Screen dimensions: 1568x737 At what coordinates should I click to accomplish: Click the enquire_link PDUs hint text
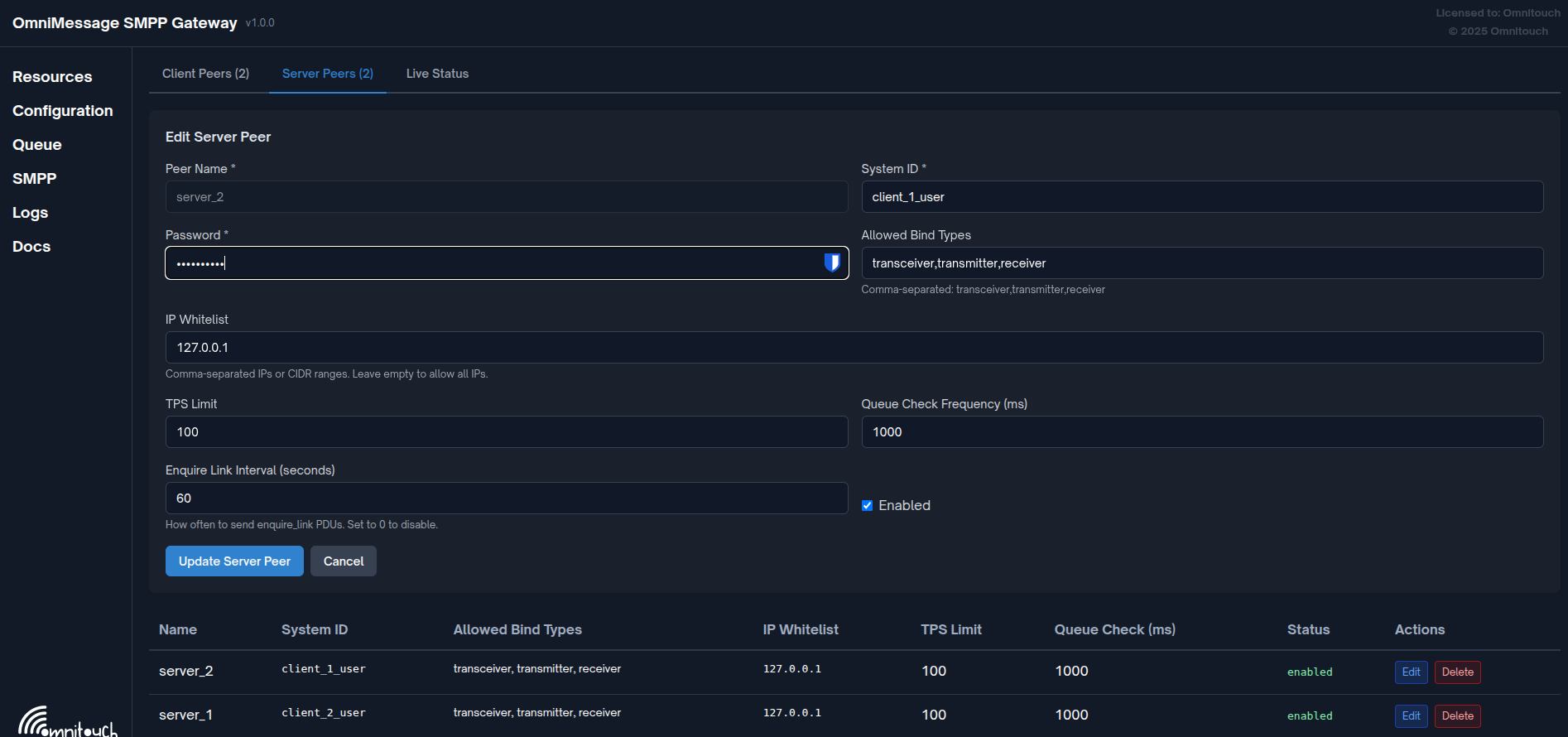tap(301, 525)
